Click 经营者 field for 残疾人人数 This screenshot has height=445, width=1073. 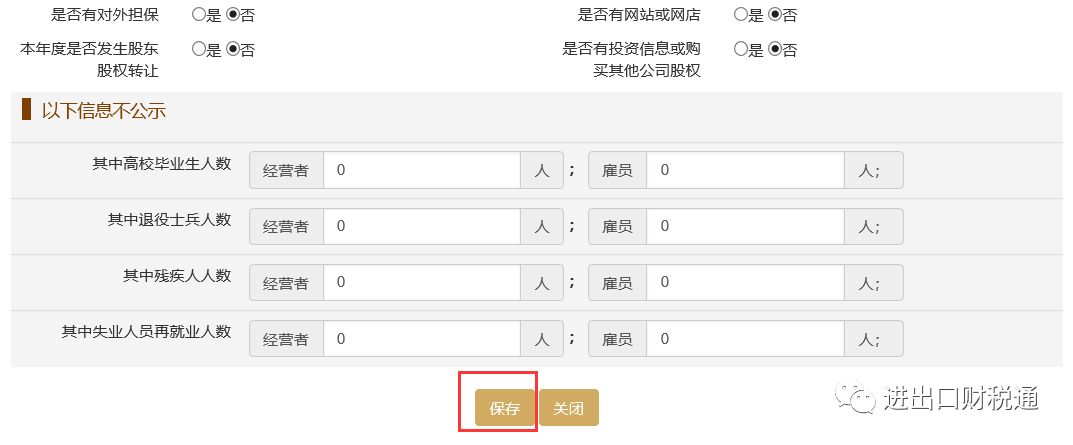tap(421, 283)
